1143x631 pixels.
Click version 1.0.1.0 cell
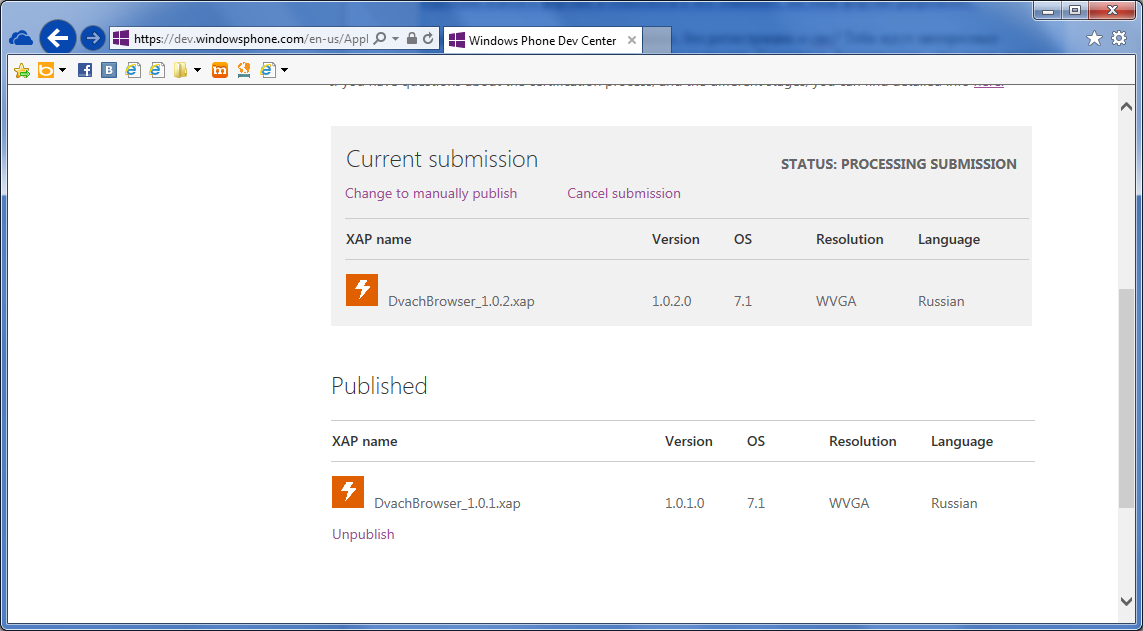(684, 503)
